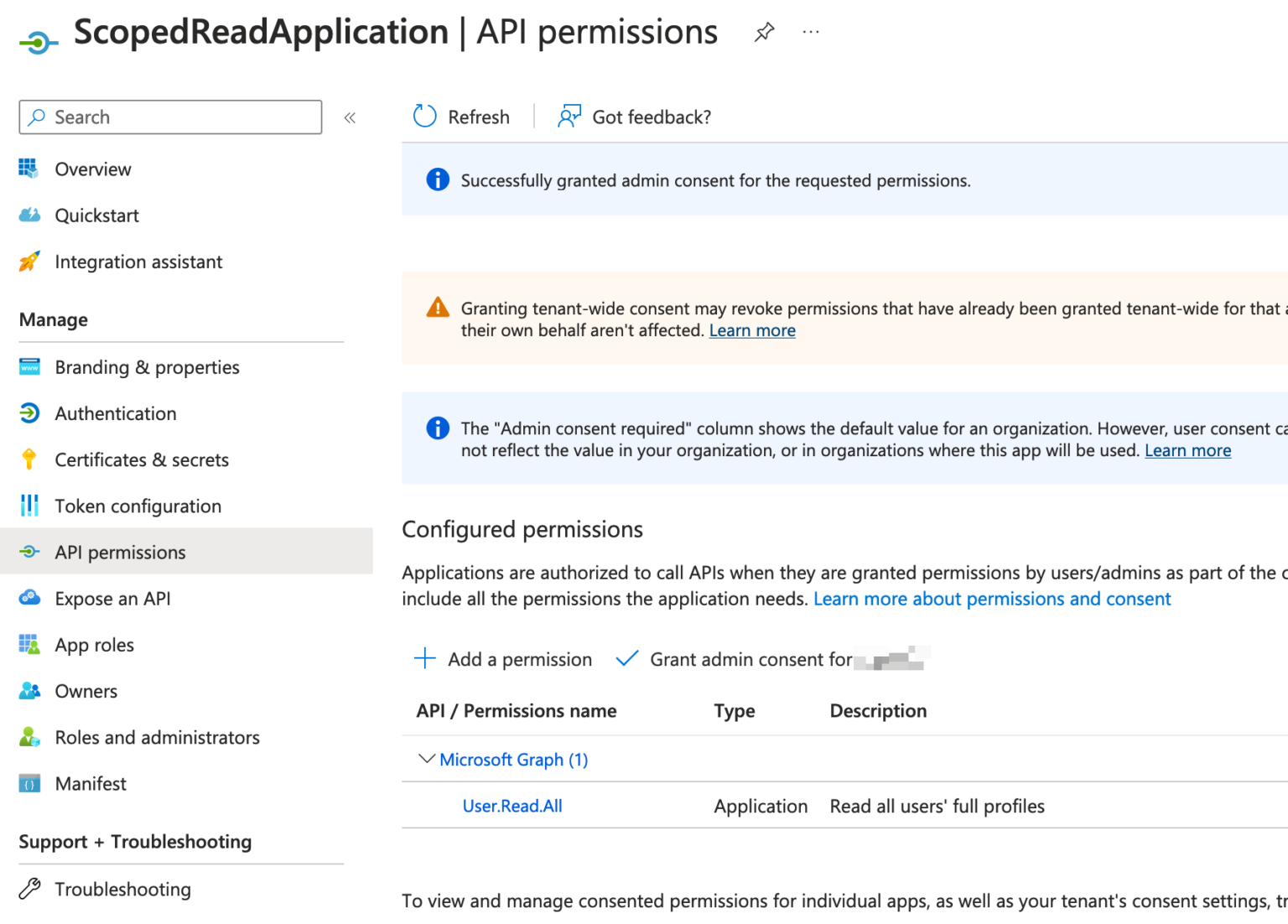This screenshot has width=1288, height=924.
Task: Click the Token configuration bars icon
Action: [29, 506]
